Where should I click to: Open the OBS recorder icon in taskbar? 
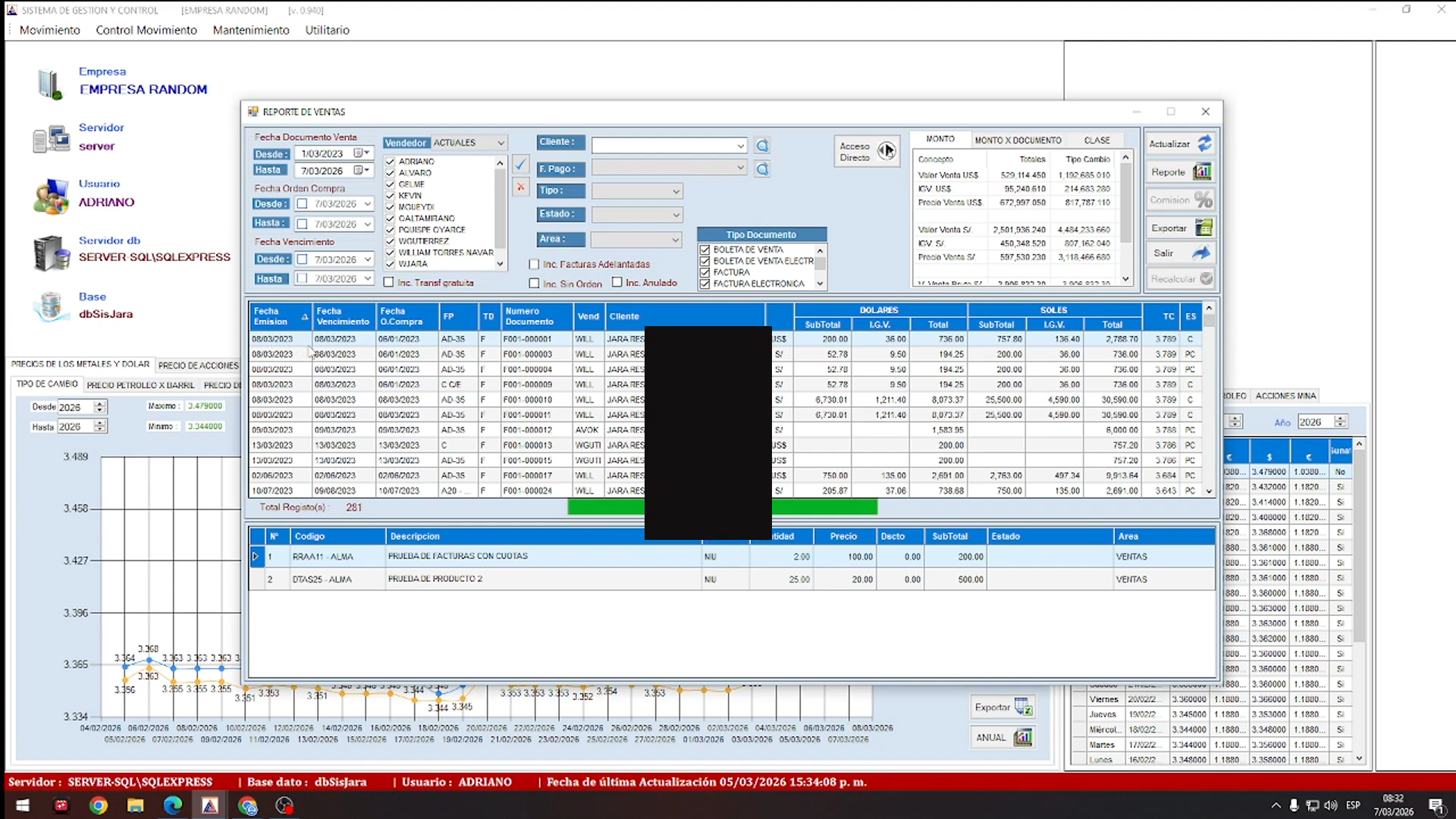[x=284, y=805]
